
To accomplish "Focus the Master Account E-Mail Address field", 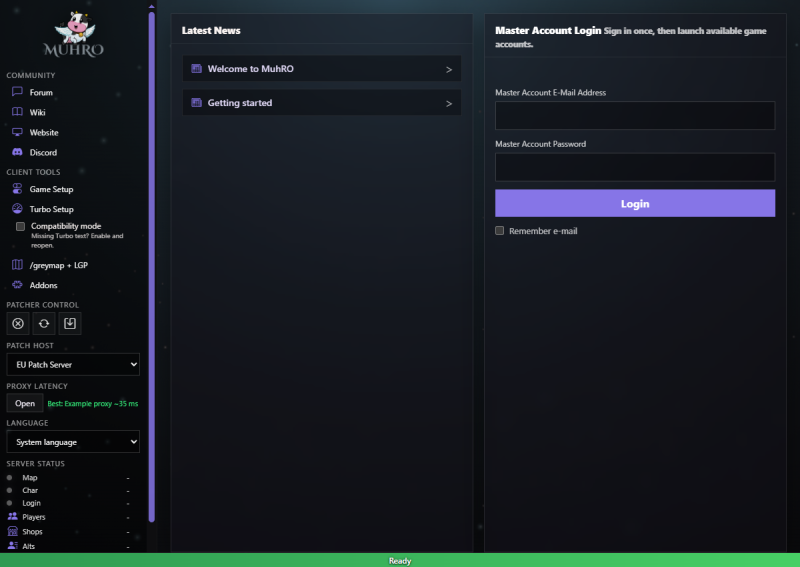I will coord(635,115).
